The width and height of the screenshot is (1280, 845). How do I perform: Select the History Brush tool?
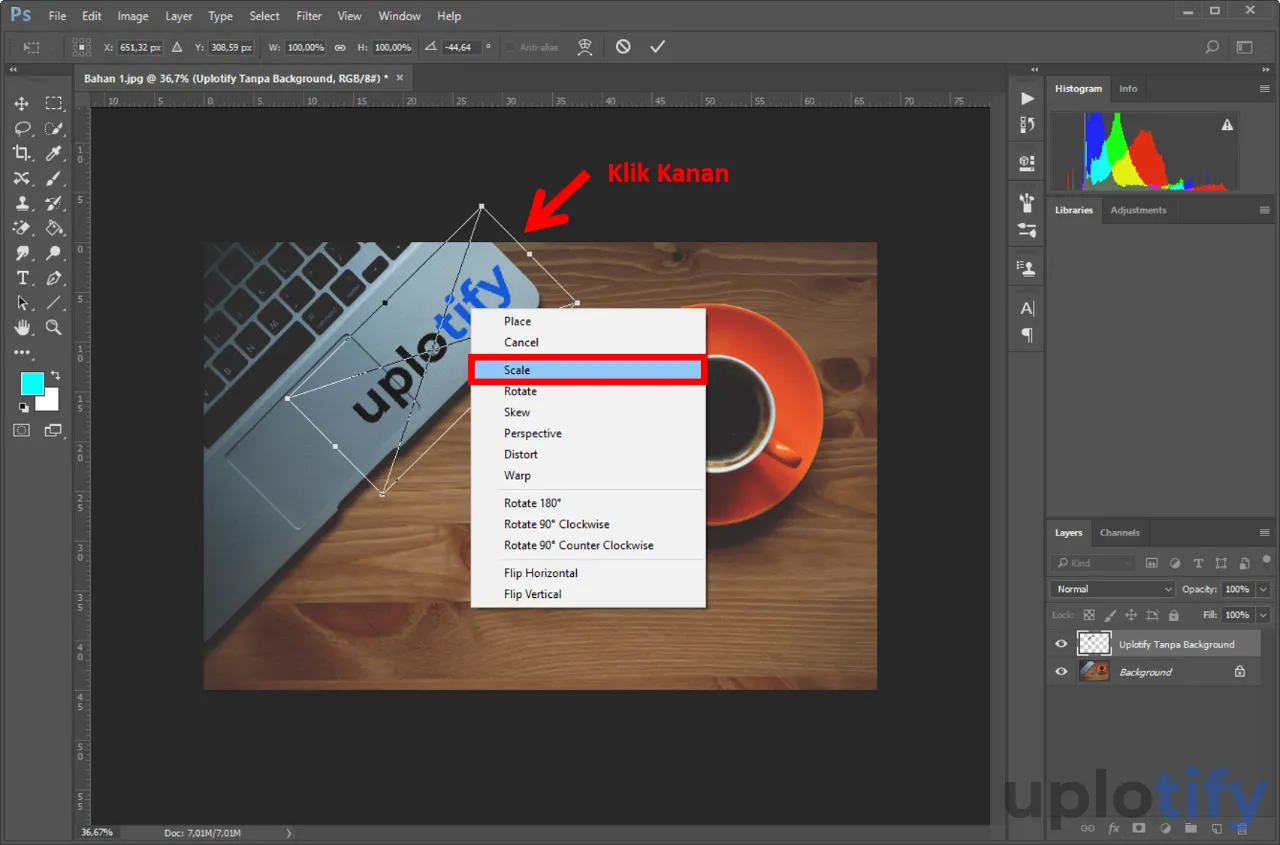(x=54, y=203)
